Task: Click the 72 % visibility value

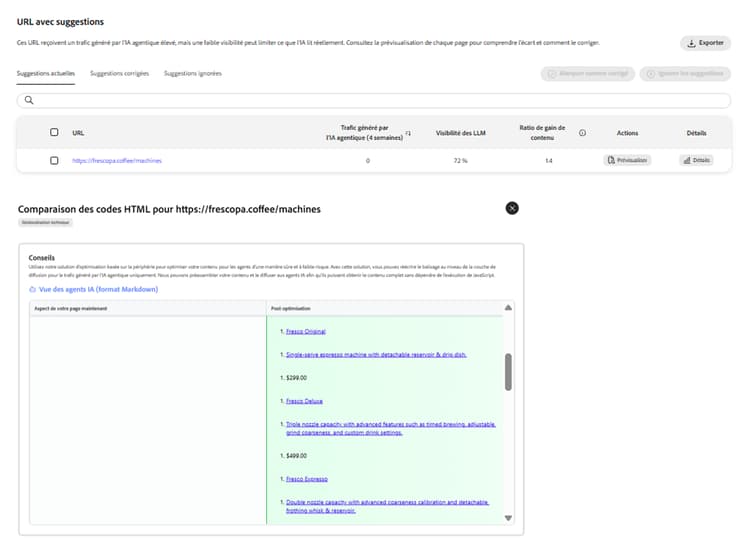Action: point(461,161)
